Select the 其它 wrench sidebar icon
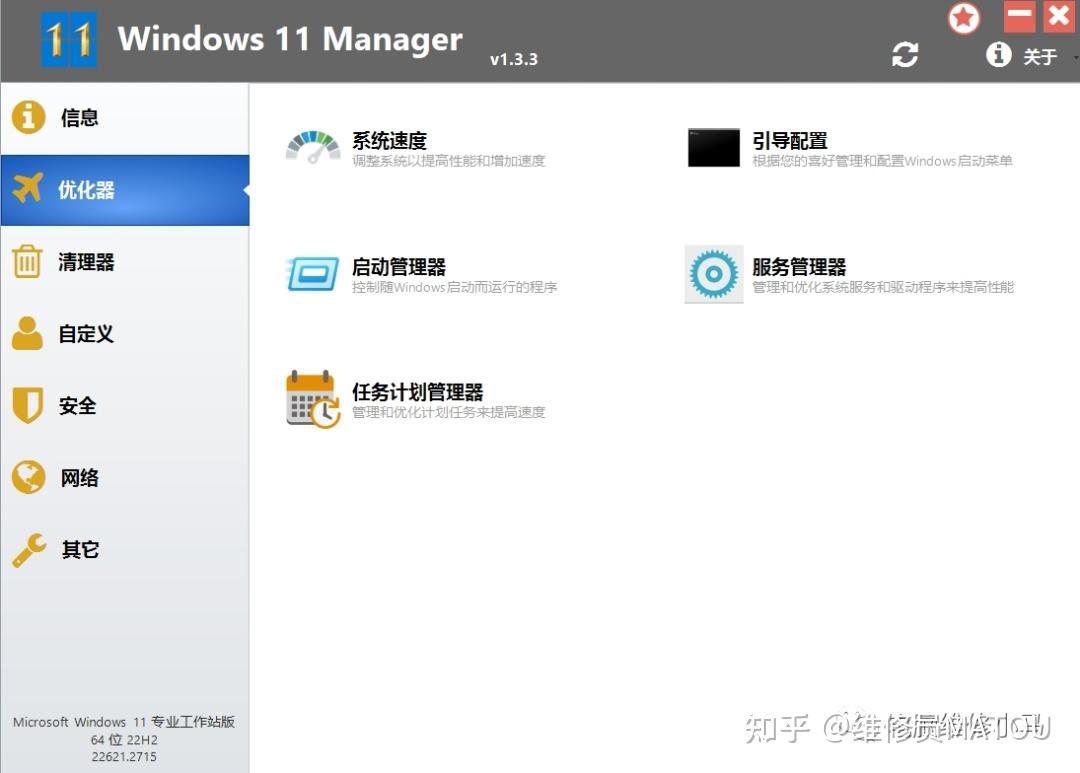The height and width of the screenshot is (773, 1080). [x=28, y=549]
